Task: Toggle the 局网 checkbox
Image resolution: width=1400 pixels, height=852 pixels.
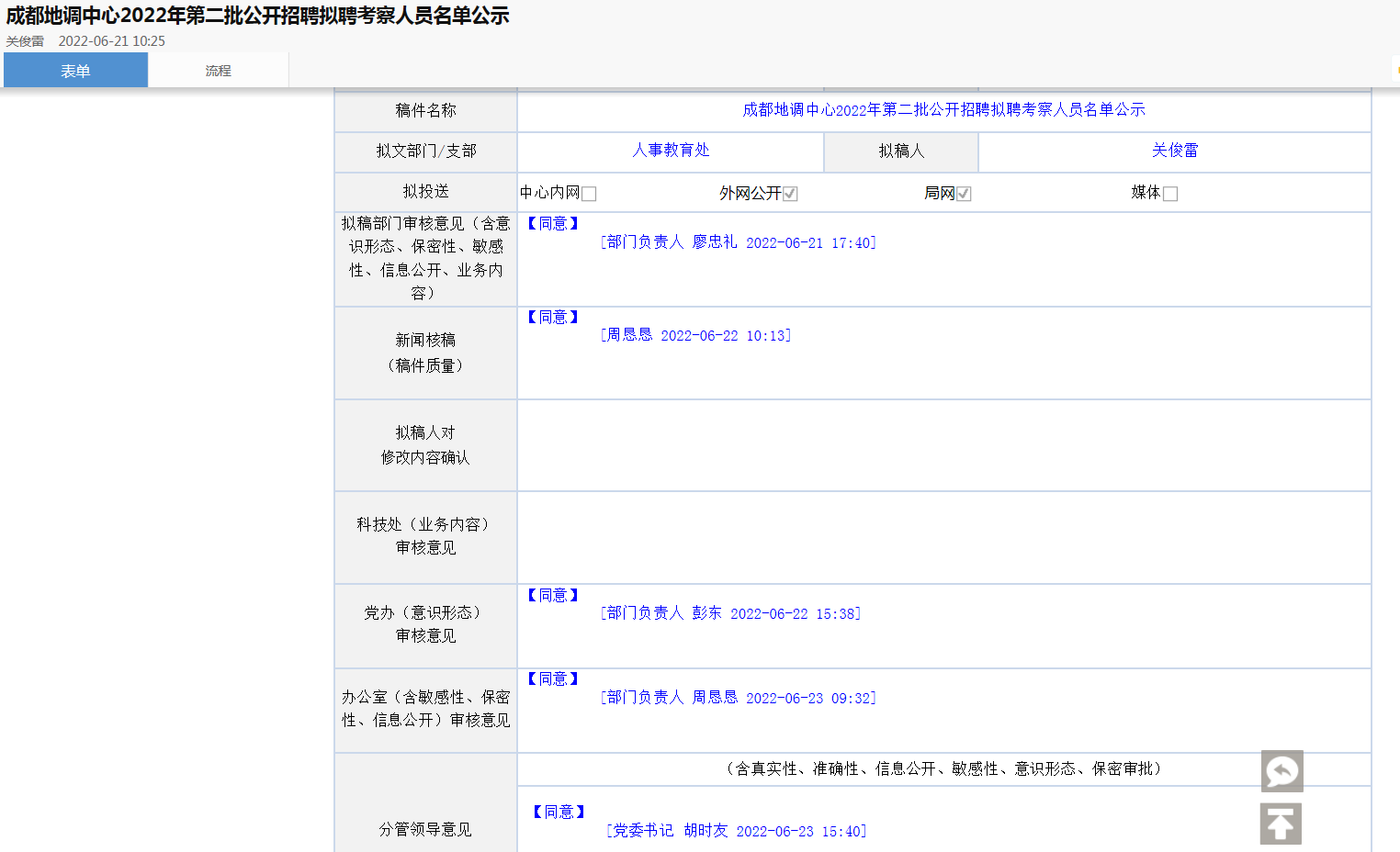Action: (964, 194)
